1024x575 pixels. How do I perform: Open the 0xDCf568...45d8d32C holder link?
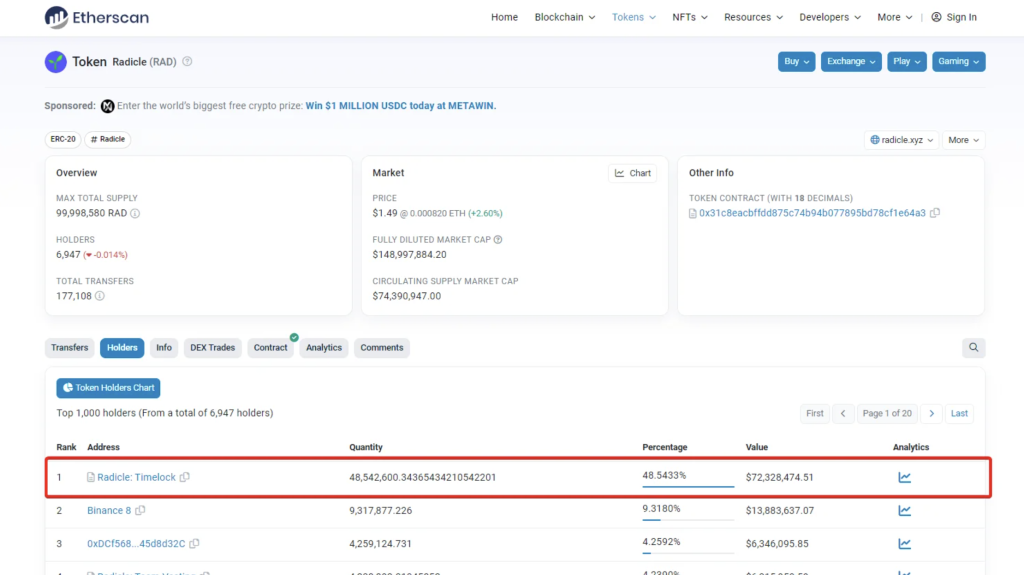[136, 544]
